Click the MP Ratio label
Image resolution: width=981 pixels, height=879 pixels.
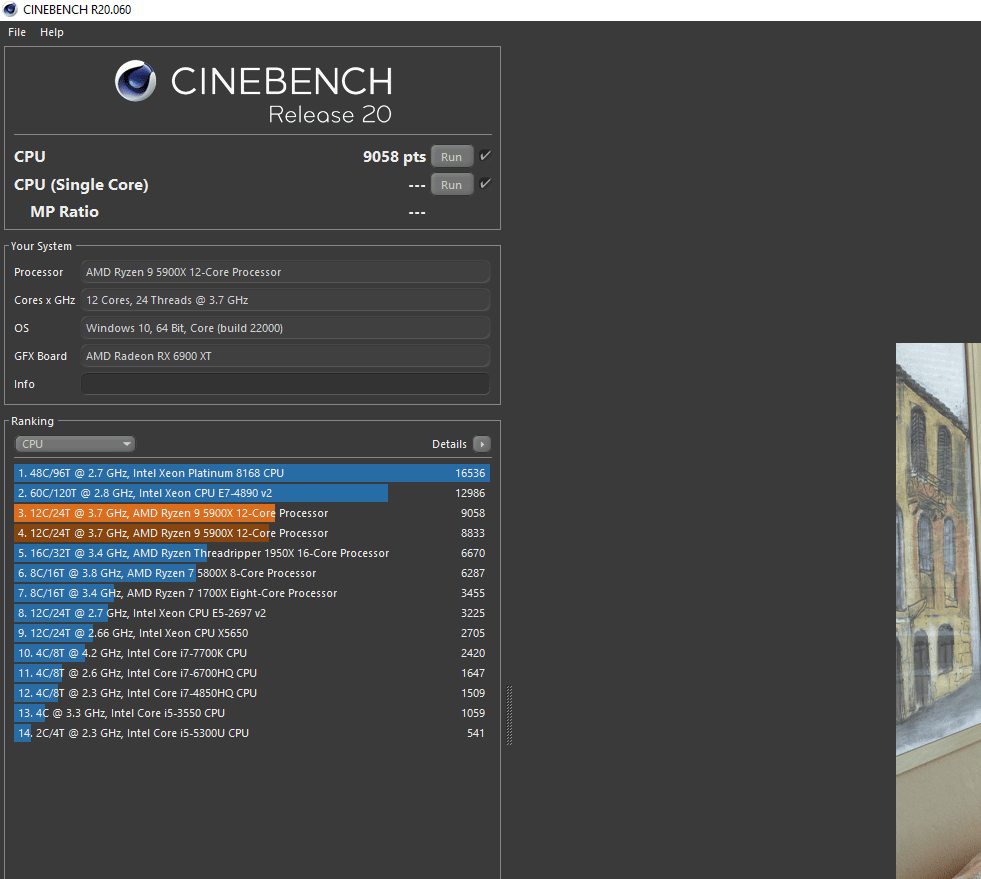tap(64, 211)
